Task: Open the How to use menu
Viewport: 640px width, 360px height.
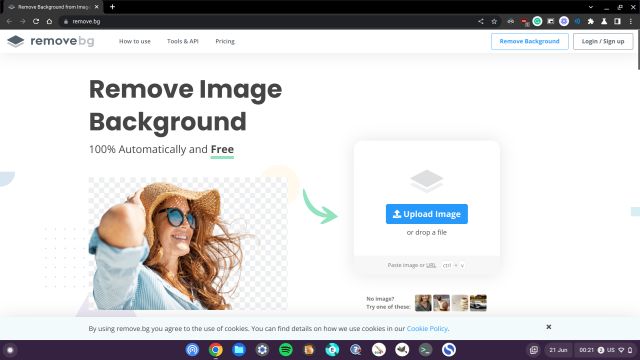Action: pyautogui.click(x=135, y=41)
